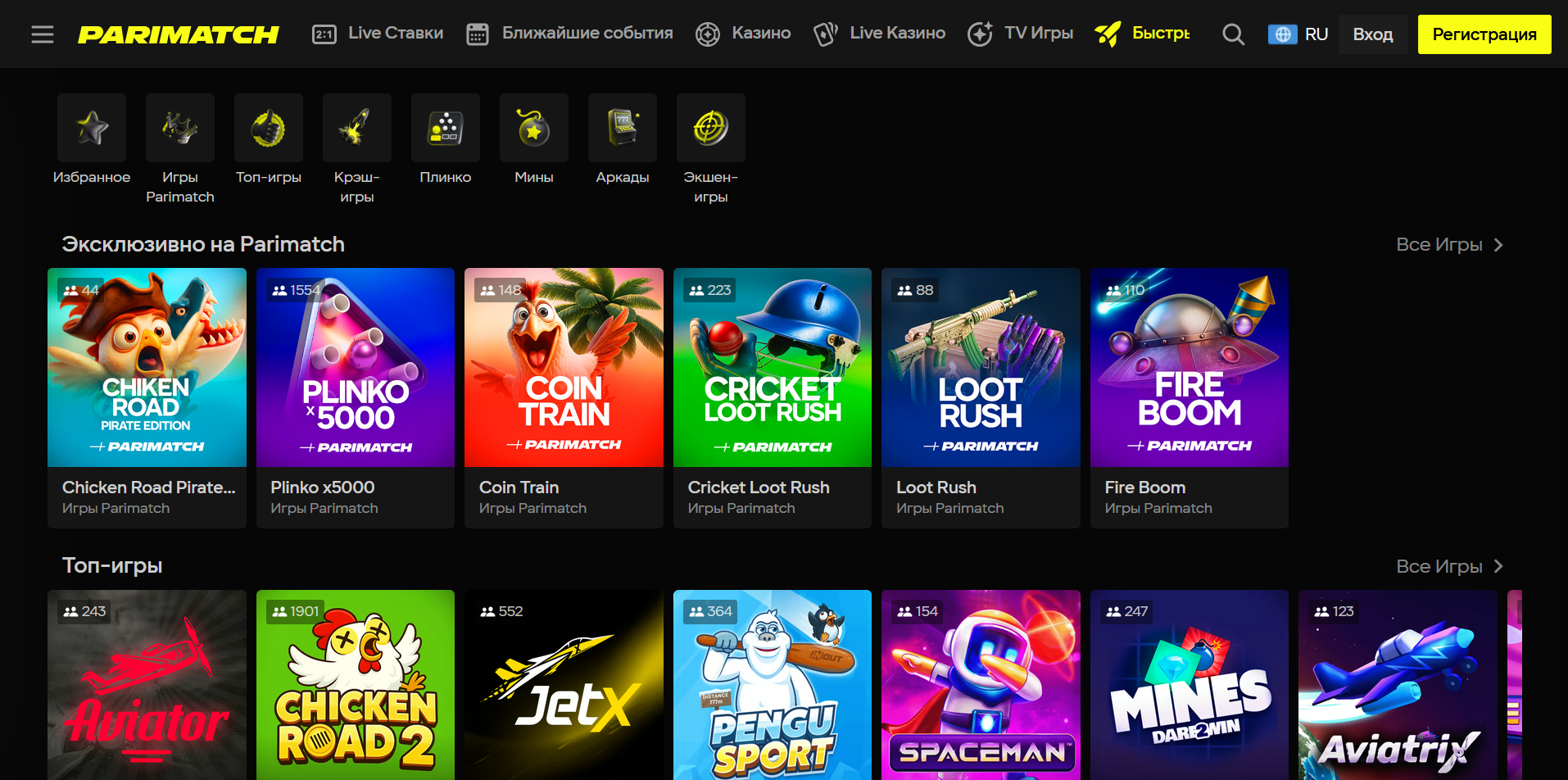Choose the Крэш-игры rocket icon

coord(357,128)
